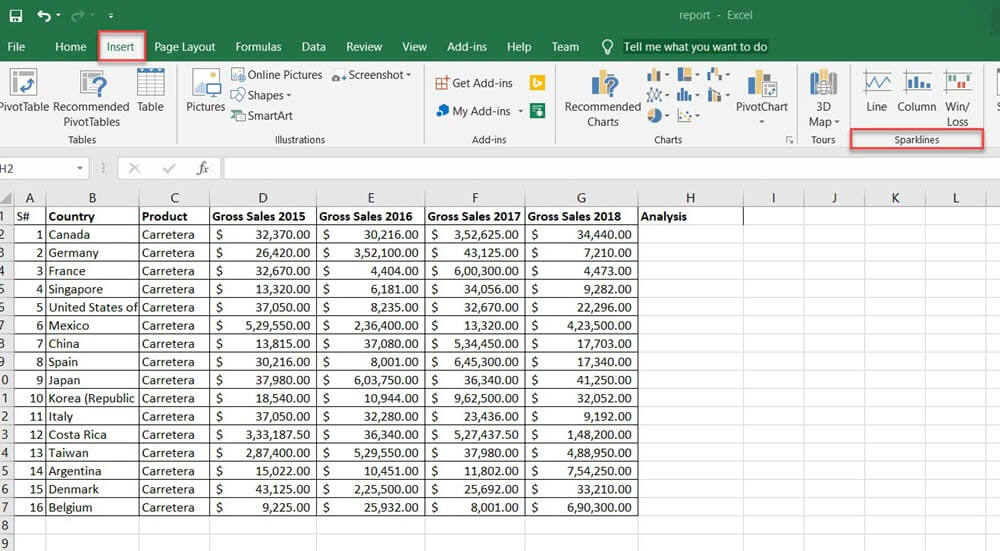Click the Save icon in title bar
The height and width of the screenshot is (551, 1000).
click(x=16, y=16)
